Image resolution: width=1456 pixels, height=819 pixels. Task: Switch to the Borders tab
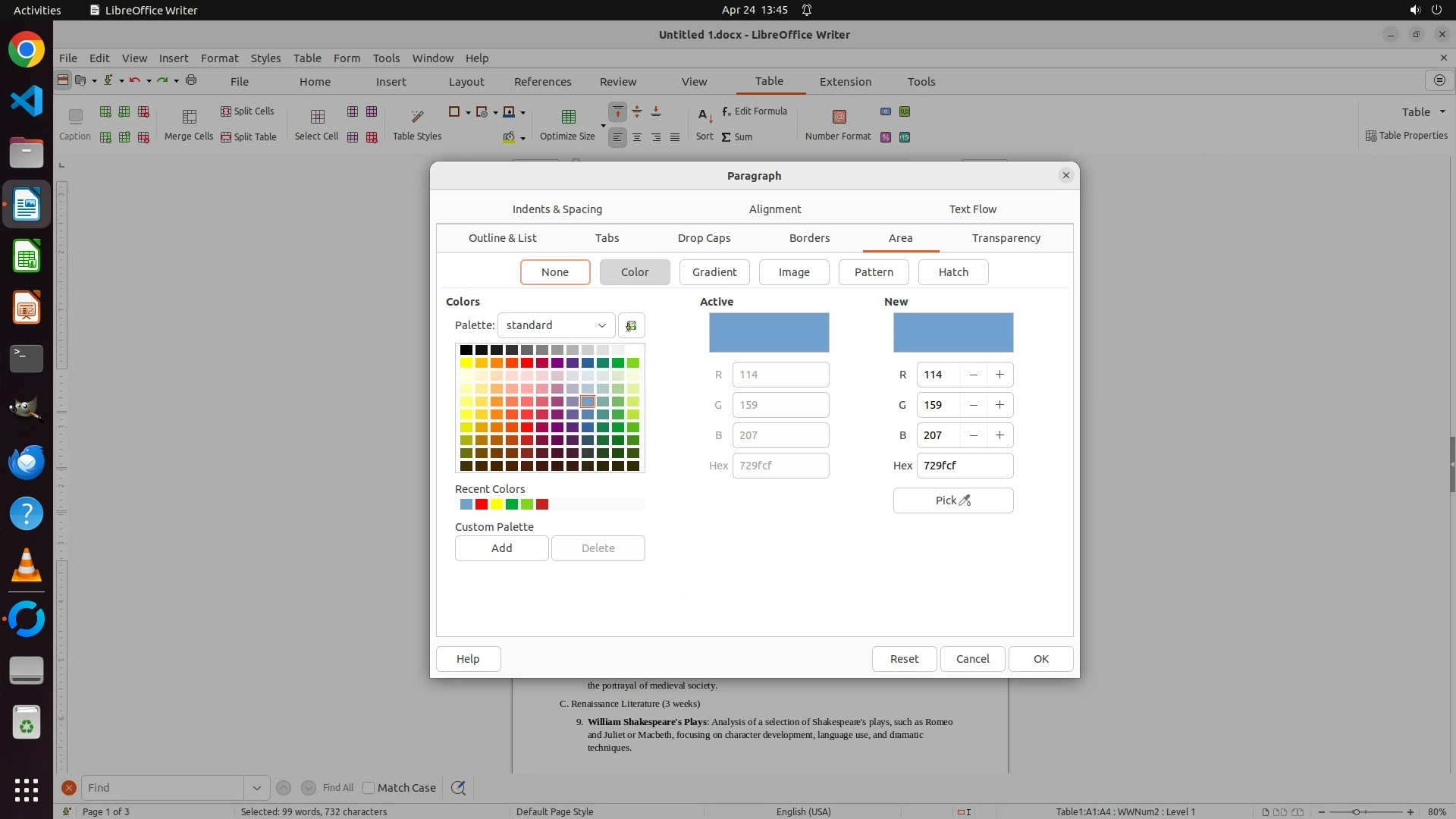pos(809,238)
